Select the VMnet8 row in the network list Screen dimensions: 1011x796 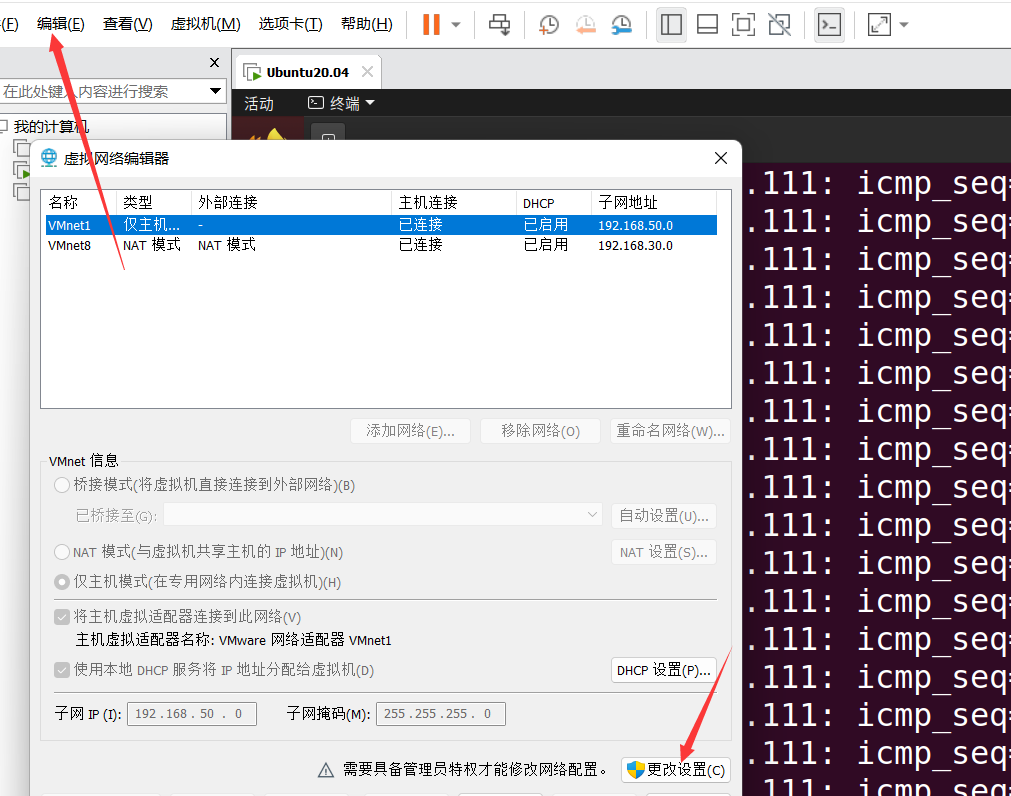(382, 246)
